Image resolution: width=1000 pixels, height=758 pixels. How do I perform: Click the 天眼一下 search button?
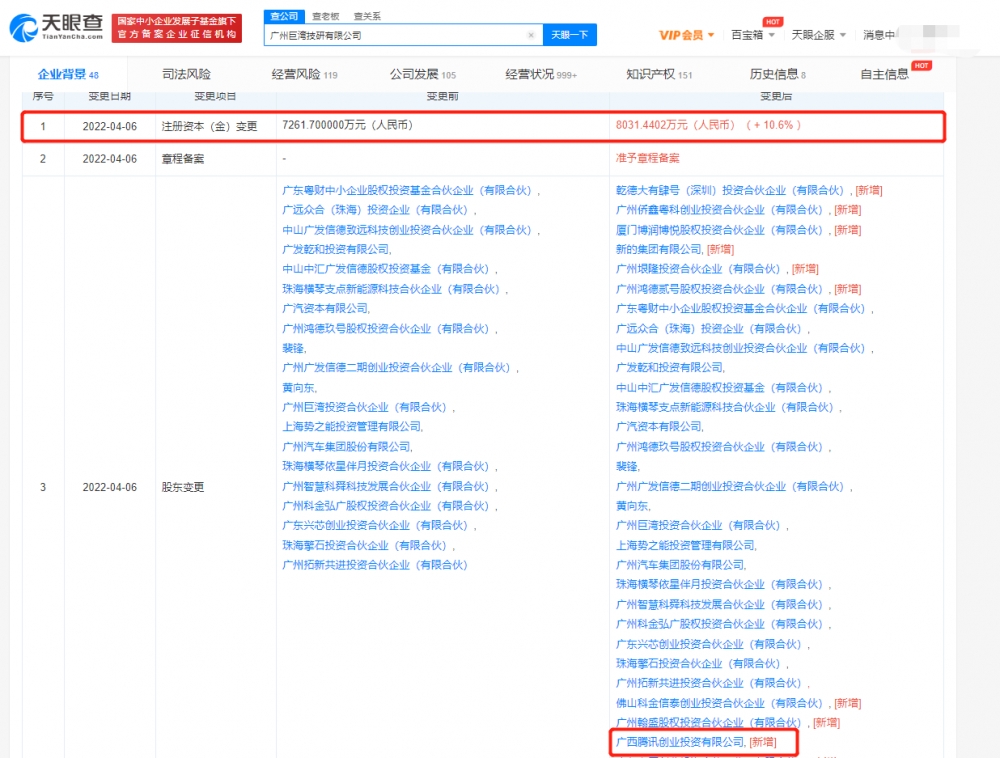(x=570, y=34)
